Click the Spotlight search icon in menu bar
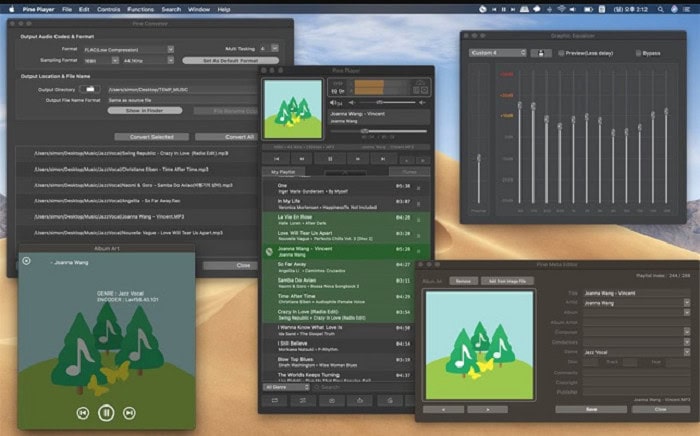Viewport: 700px width, 436px height. [660, 9]
